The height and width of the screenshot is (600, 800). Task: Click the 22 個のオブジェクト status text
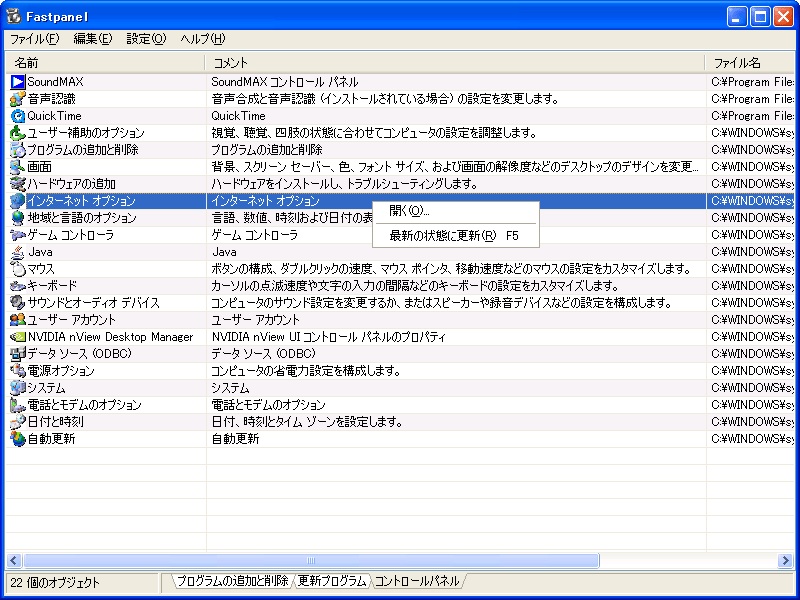click(x=55, y=583)
